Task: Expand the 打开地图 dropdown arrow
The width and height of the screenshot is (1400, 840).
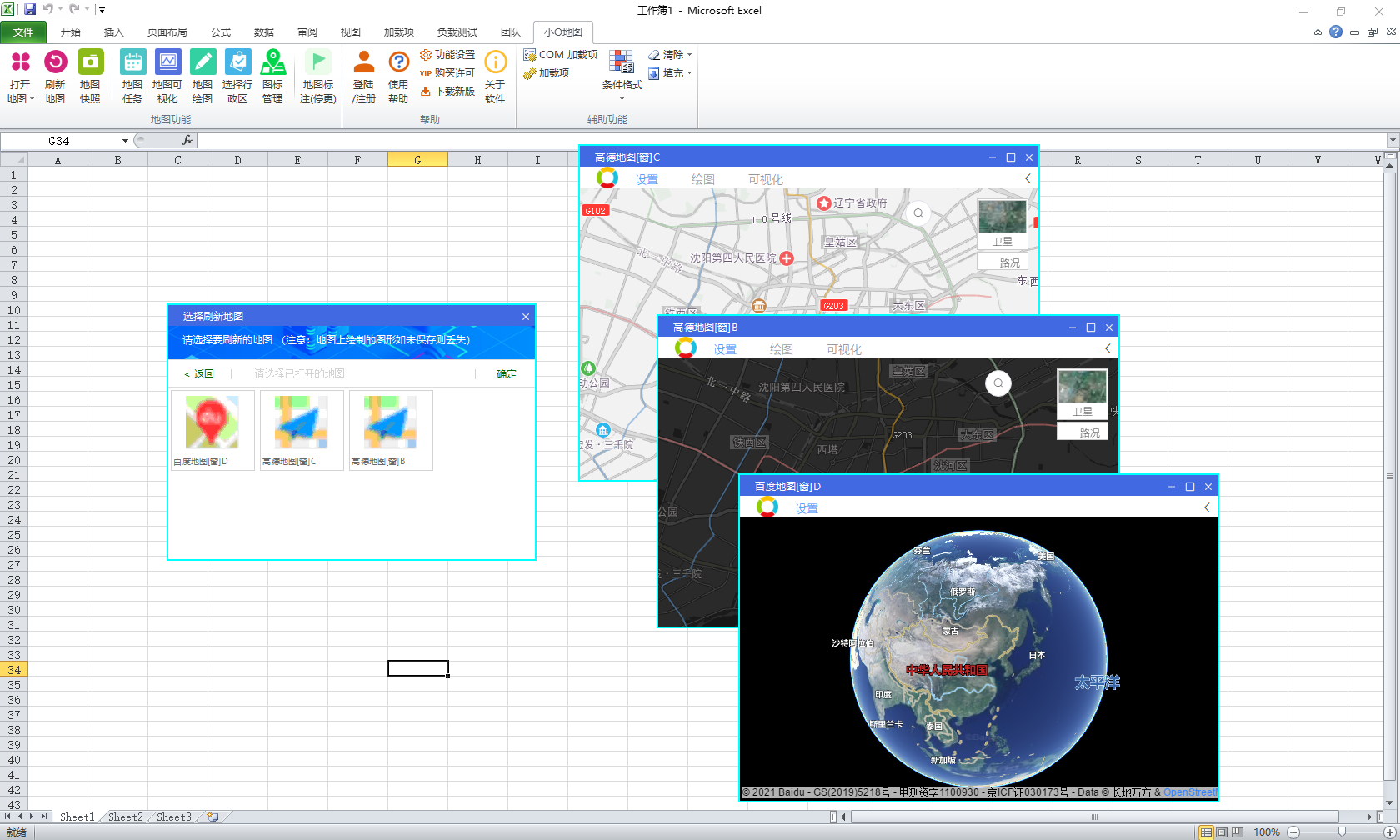Action: [32, 99]
